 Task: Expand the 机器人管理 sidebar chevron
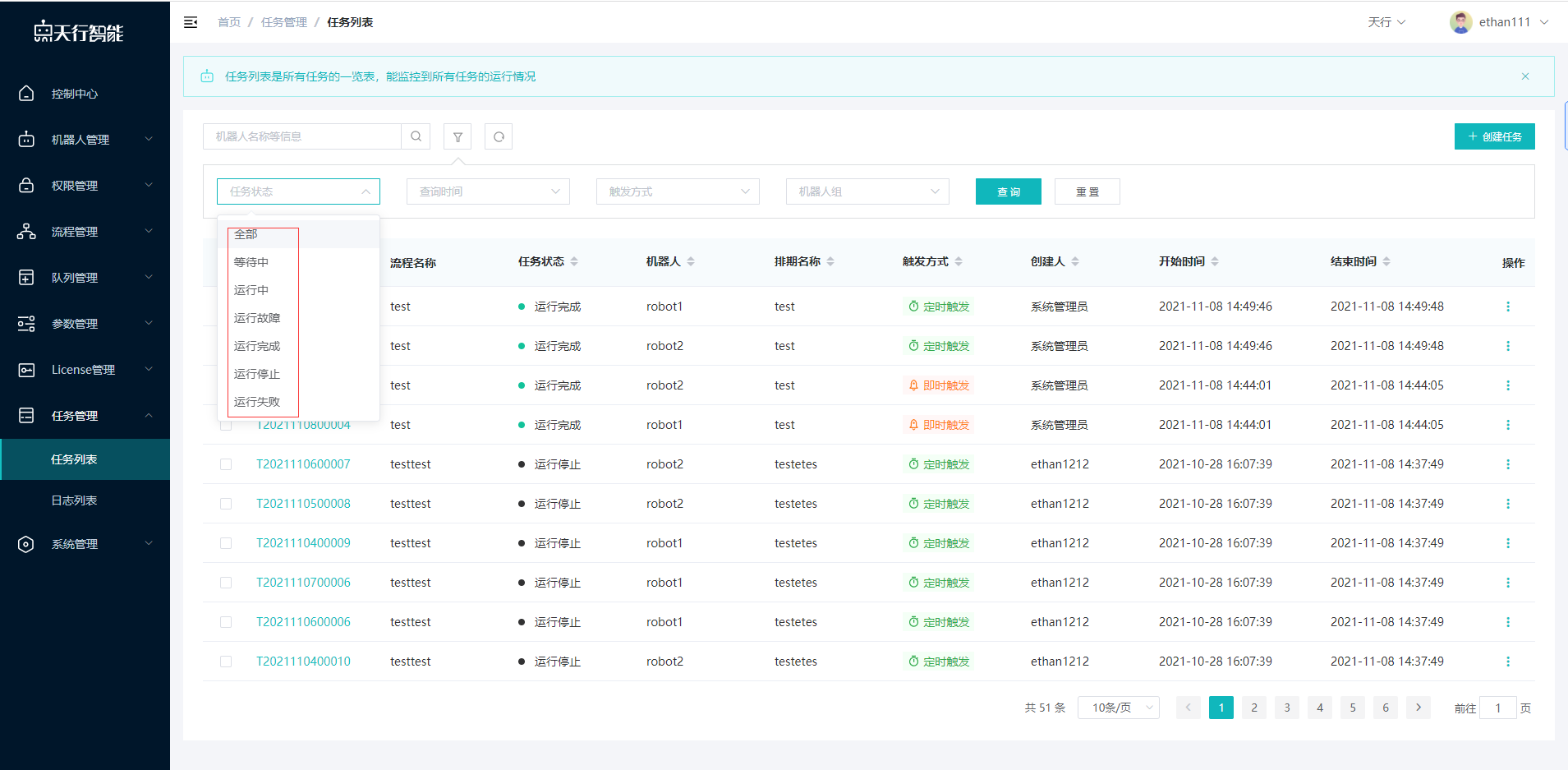click(x=149, y=139)
